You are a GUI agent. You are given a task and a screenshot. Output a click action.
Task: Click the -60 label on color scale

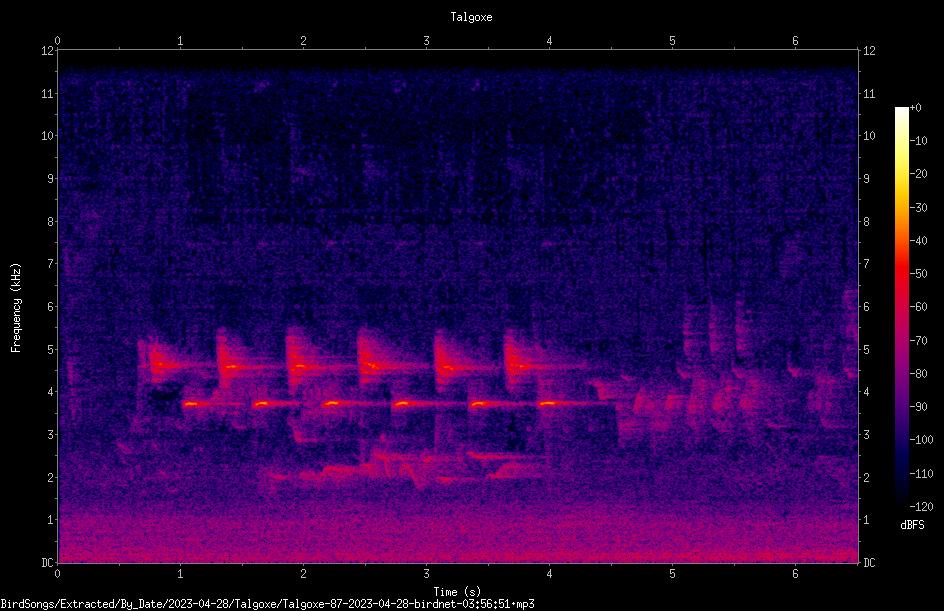[919, 306]
